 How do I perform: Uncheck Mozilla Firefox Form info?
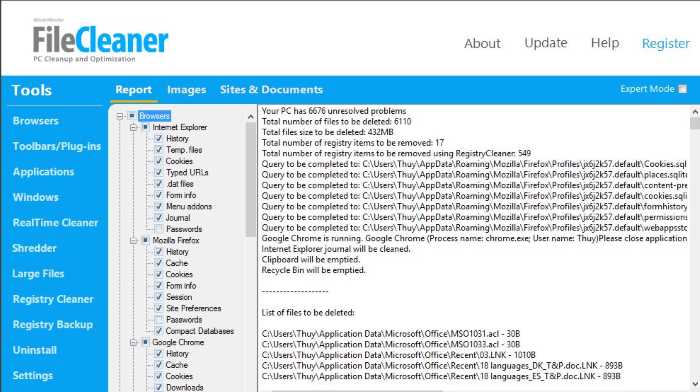(x=158, y=286)
